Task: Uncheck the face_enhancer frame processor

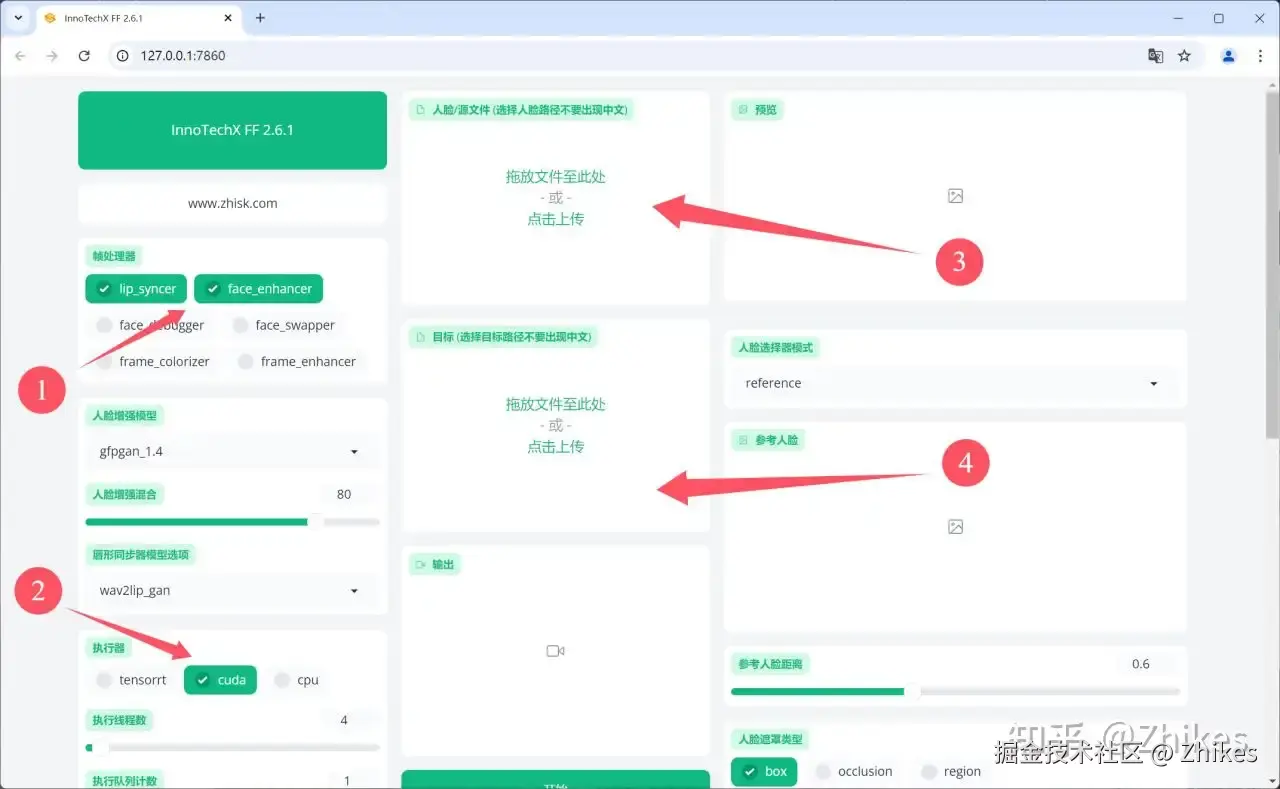Action: 258,289
